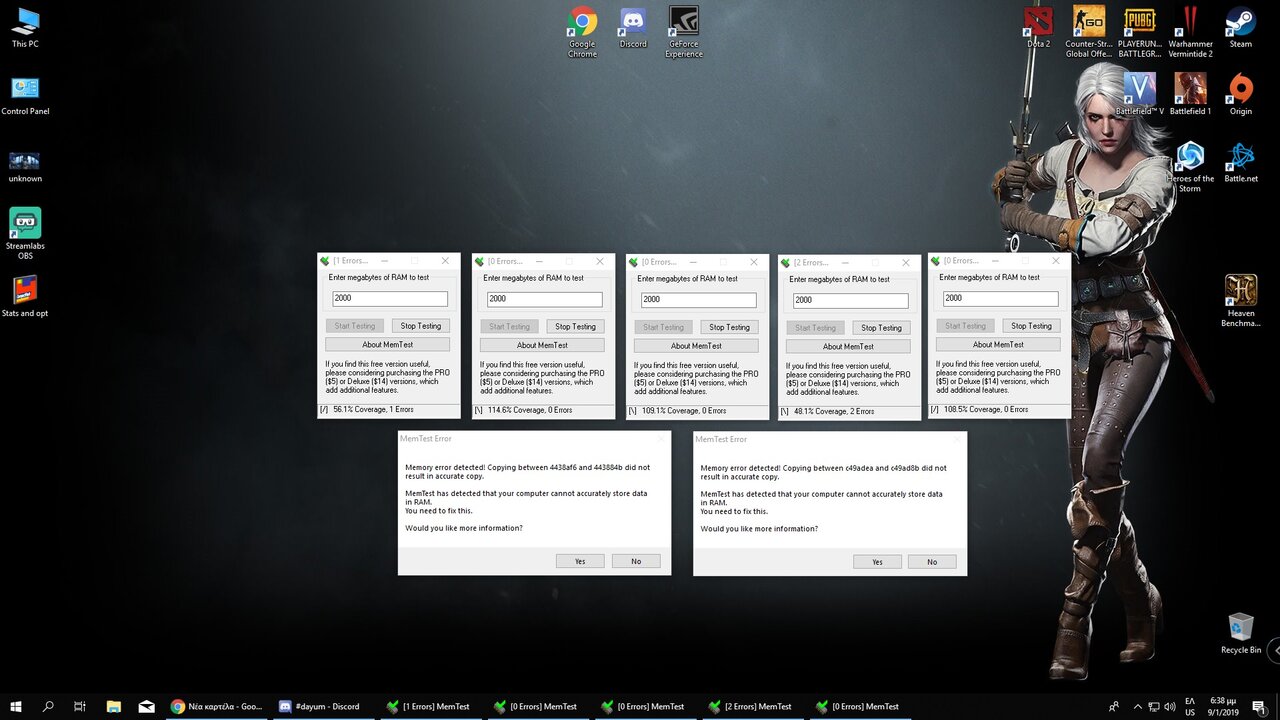Select the 'Stats and opt' desktop icon
The height and width of the screenshot is (720, 1280).
coord(25,298)
